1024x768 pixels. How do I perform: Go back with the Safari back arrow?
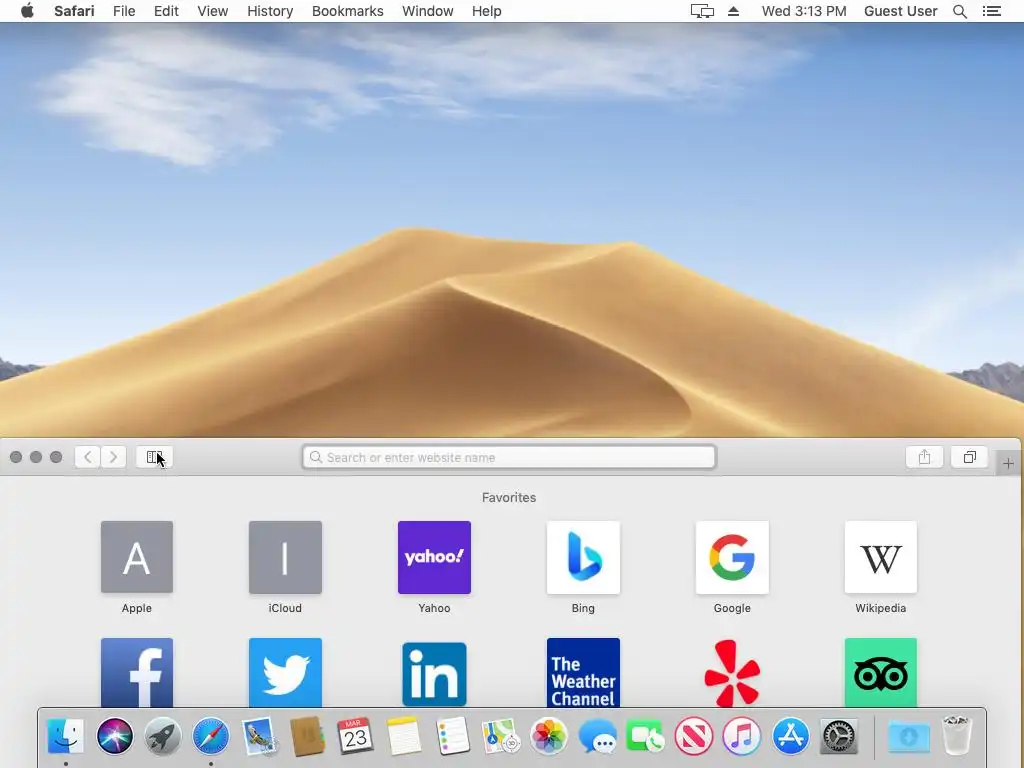[88, 457]
